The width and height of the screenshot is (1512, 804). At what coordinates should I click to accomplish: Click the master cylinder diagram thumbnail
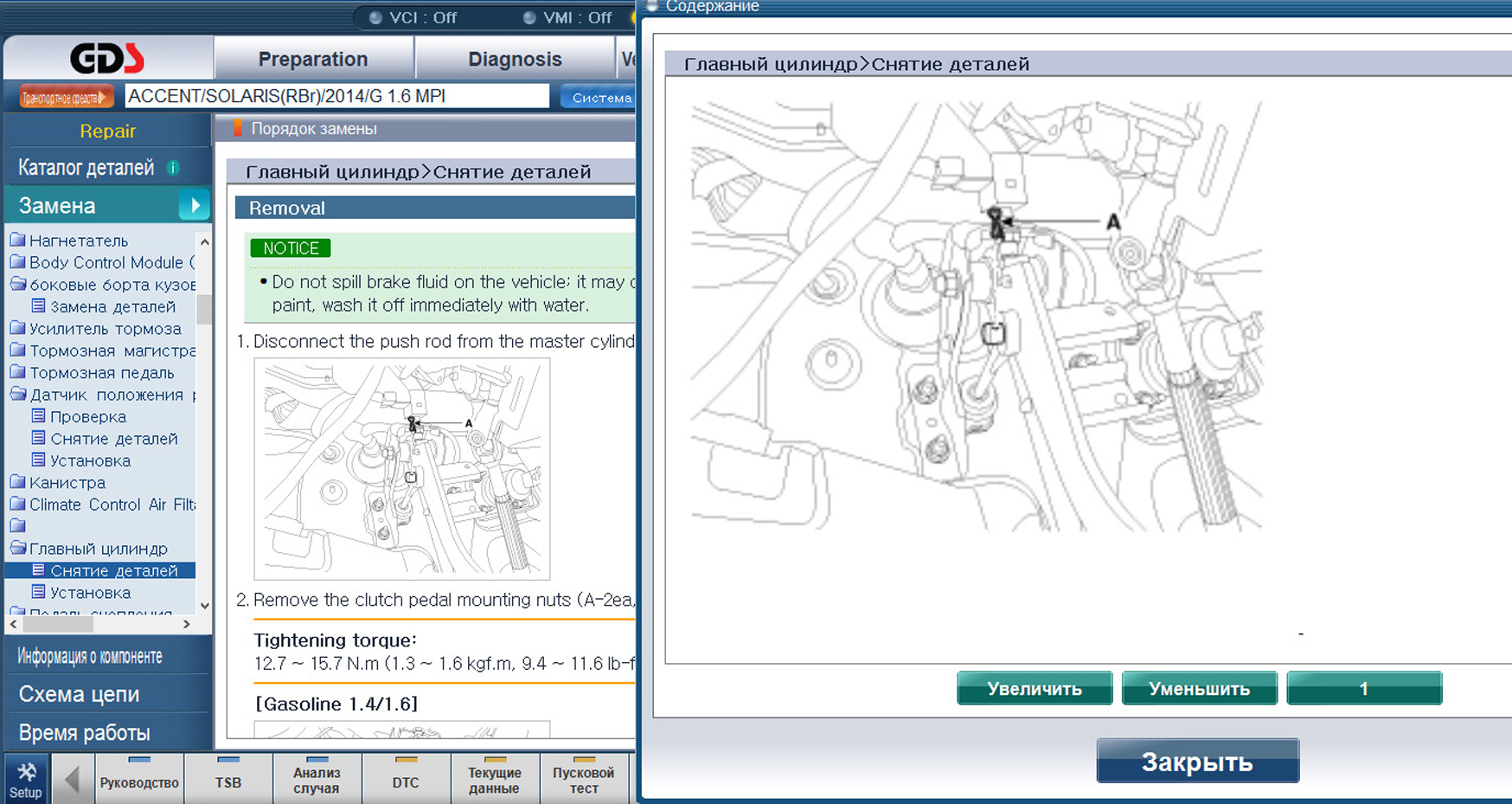point(401,468)
